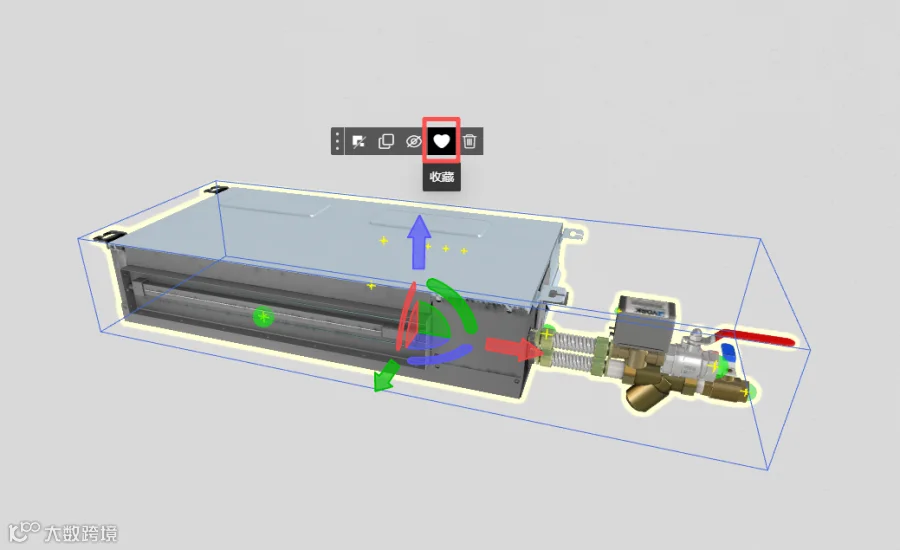900x550 pixels.
Task: Duplicate the model using the copy icon
Action: coord(386,141)
